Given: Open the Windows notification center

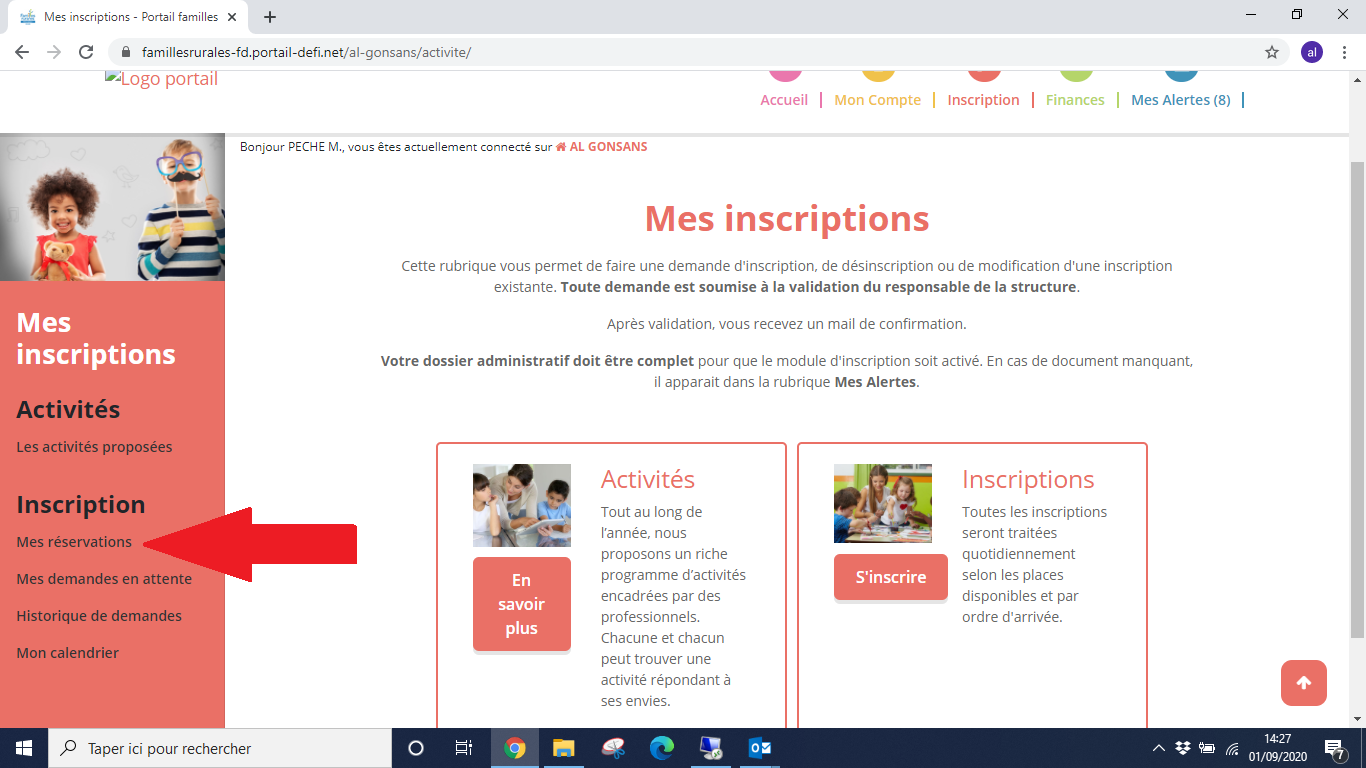Looking at the screenshot, I should [1334, 748].
